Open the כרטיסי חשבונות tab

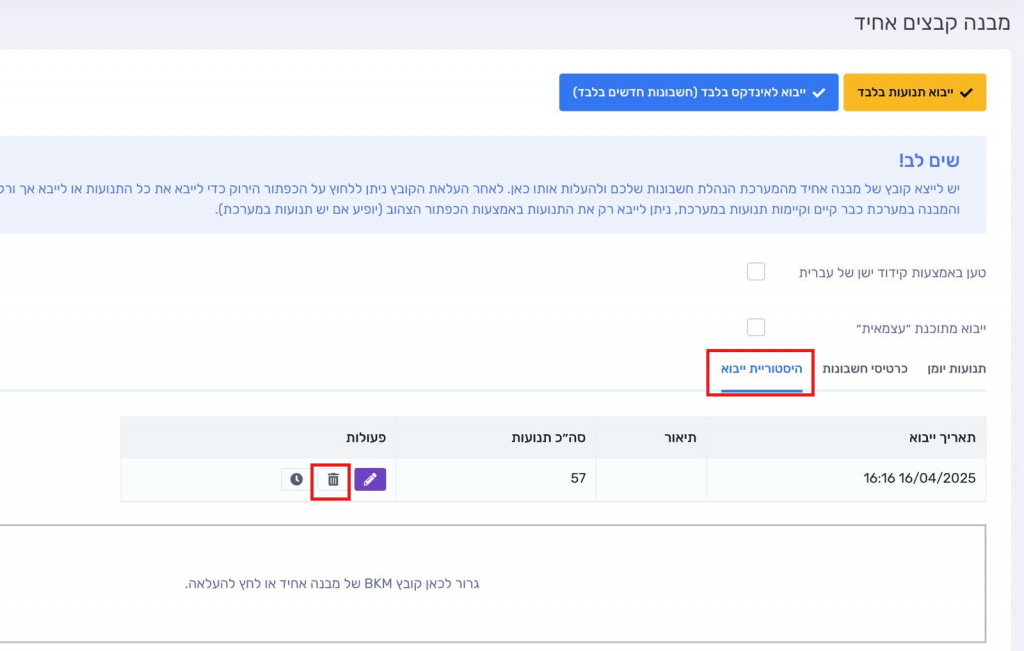(x=864, y=369)
